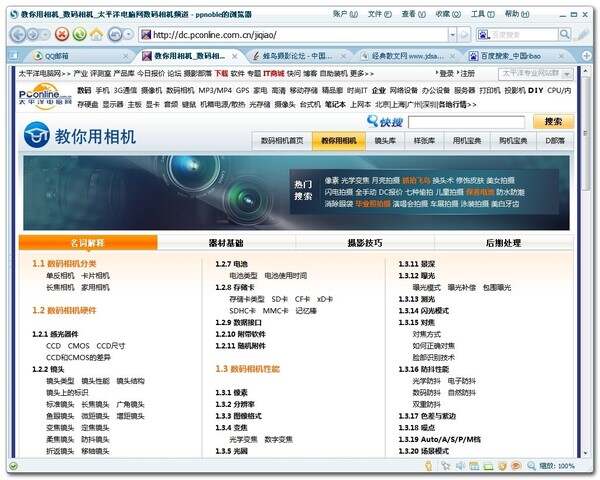Open the 用机宝典 nav tab

point(467,141)
